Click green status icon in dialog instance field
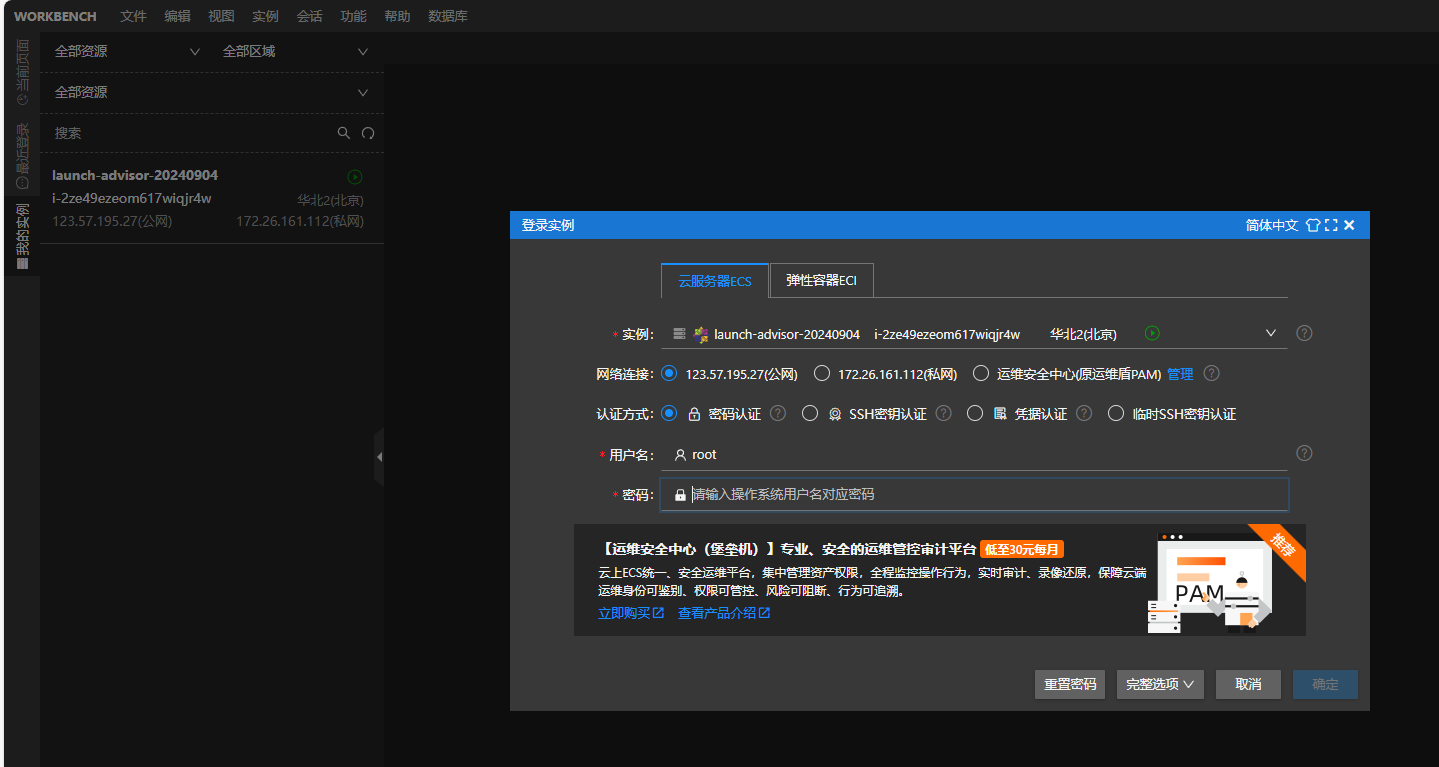Screen dimensions: 1439x767 (x=1152, y=333)
